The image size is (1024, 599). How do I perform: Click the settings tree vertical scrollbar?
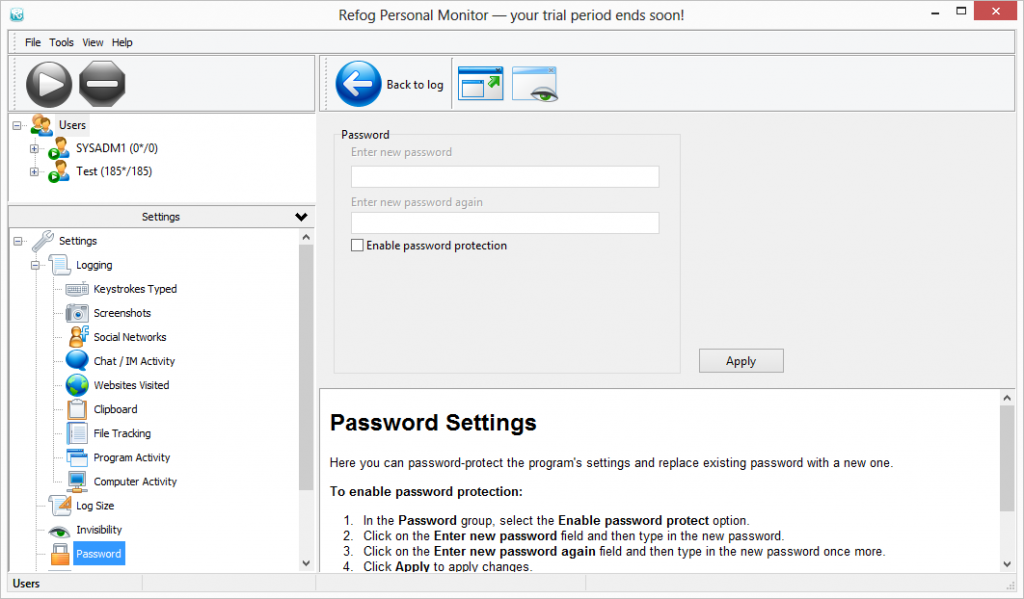point(307,400)
